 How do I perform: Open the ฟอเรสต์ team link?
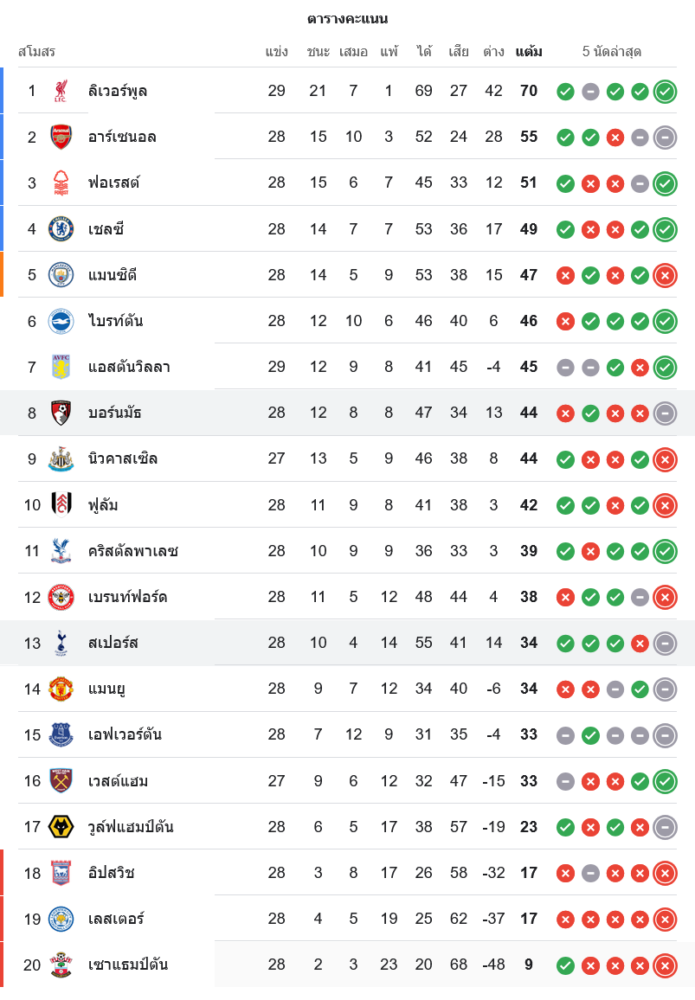(114, 183)
